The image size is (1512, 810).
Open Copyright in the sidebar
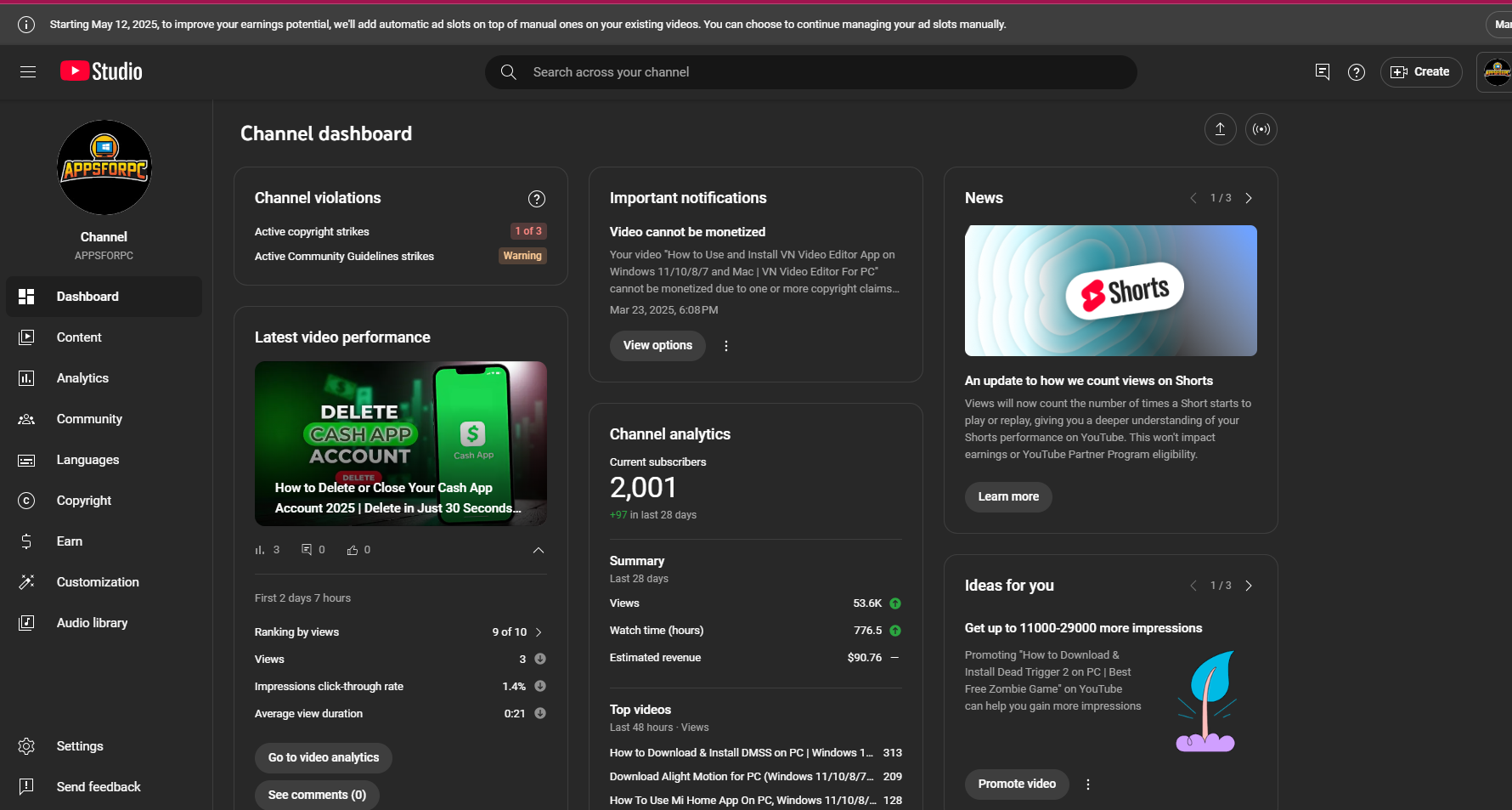click(104, 501)
